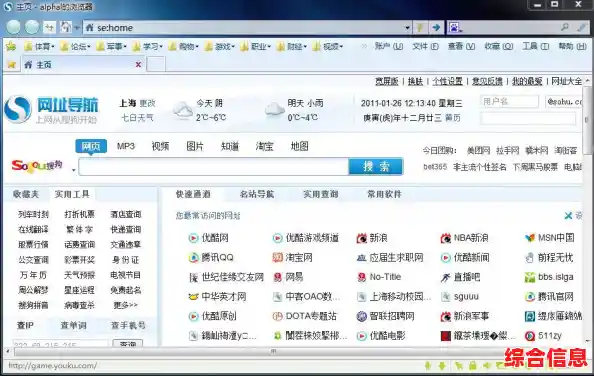Click the blue go arrow beside address bar
The width and height of the screenshot is (594, 376).
436,27
